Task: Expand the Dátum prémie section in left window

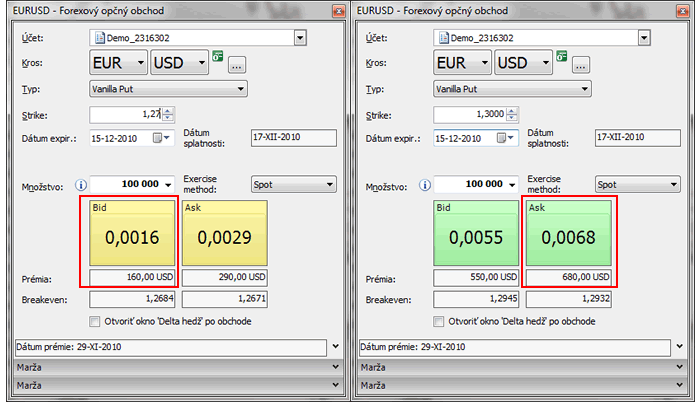Action: 336,346
